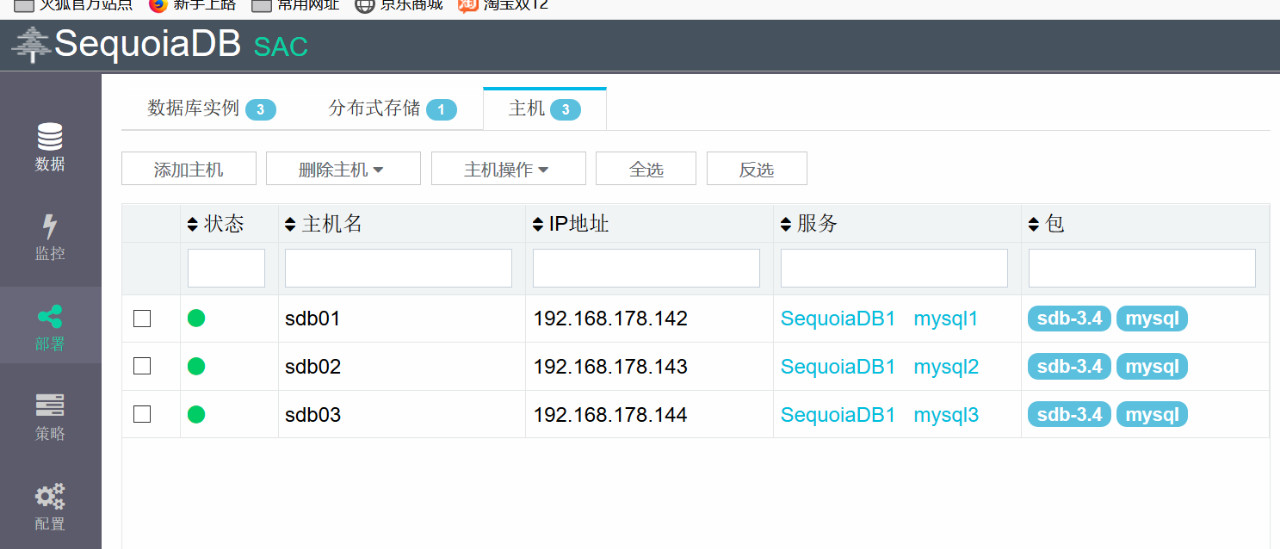Focus the 主机名 filter input field
This screenshot has height=549, width=1280.
pos(398,268)
